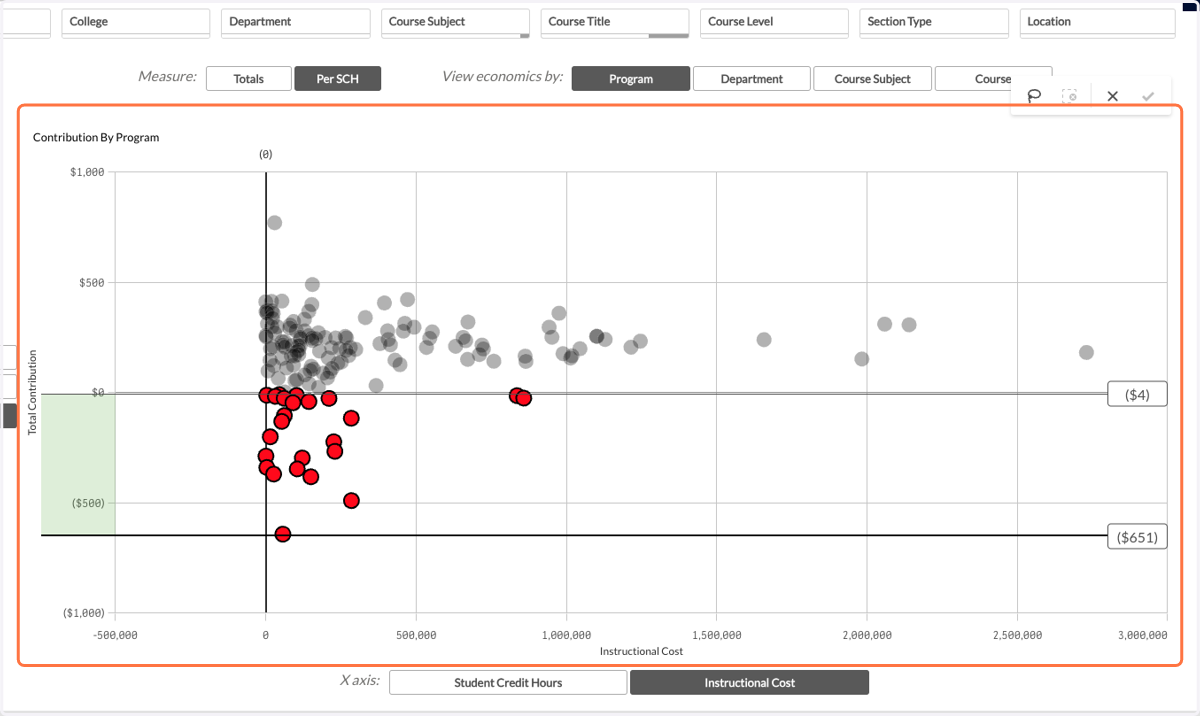Set the X axis to Instructional Cost
Image resolution: width=1200 pixels, height=716 pixels.
click(749, 683)
